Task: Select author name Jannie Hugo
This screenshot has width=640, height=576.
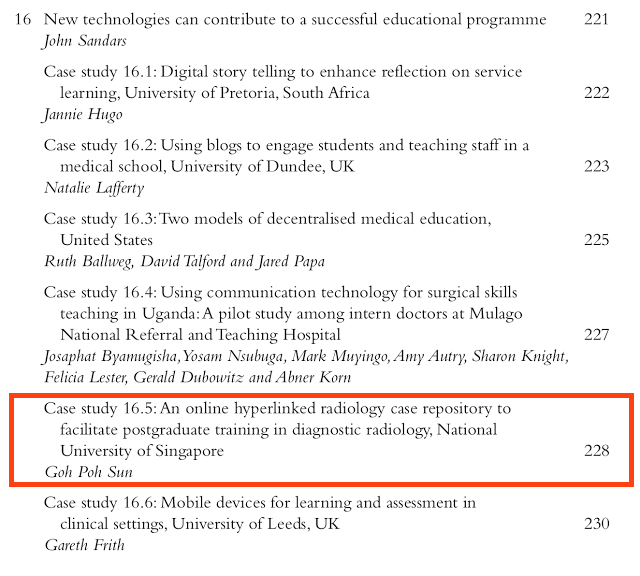Action: 83,114
